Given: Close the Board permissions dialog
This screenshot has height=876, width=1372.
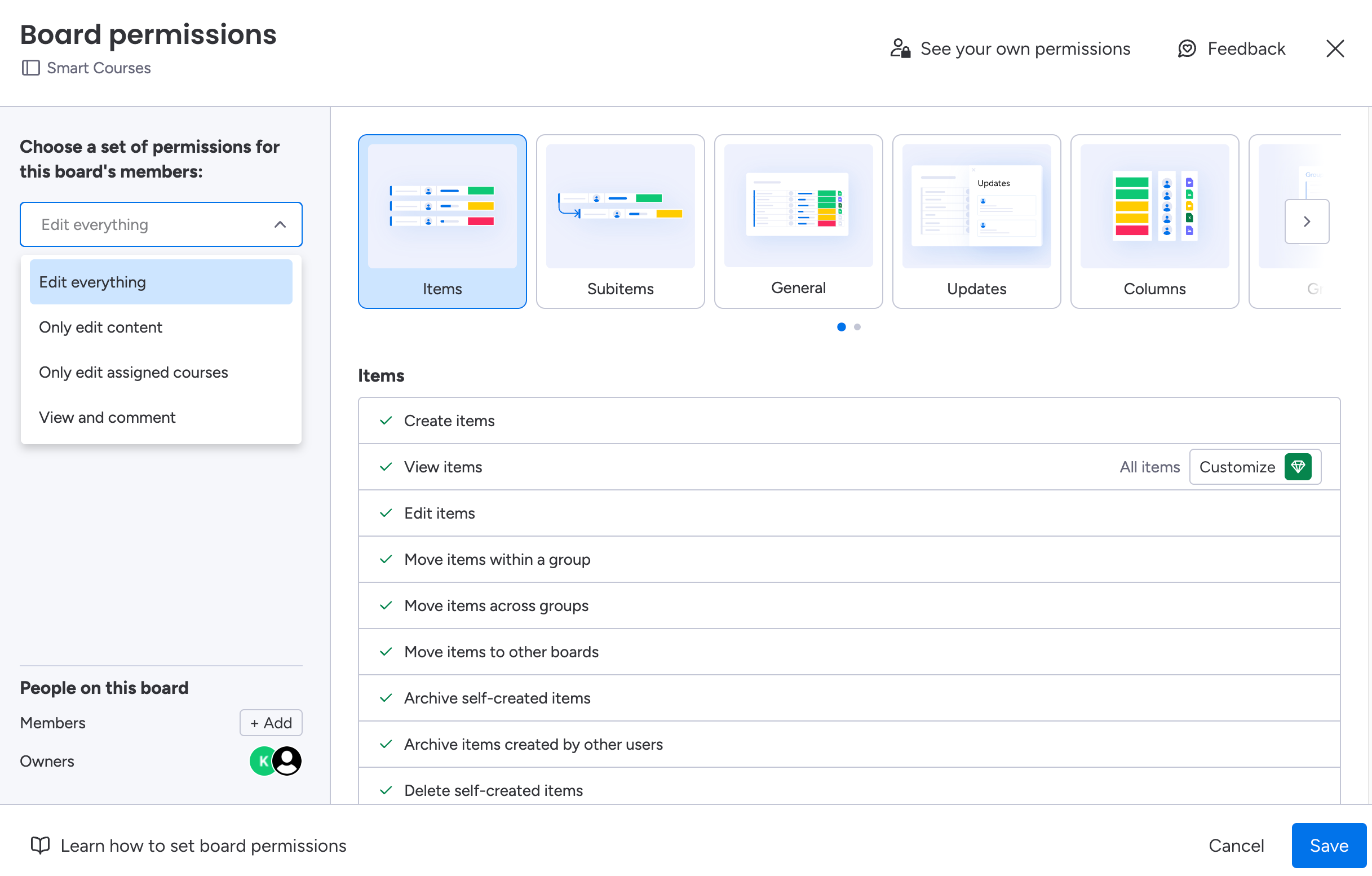Looking at the screenshot, I should (x=1334, y=48).
